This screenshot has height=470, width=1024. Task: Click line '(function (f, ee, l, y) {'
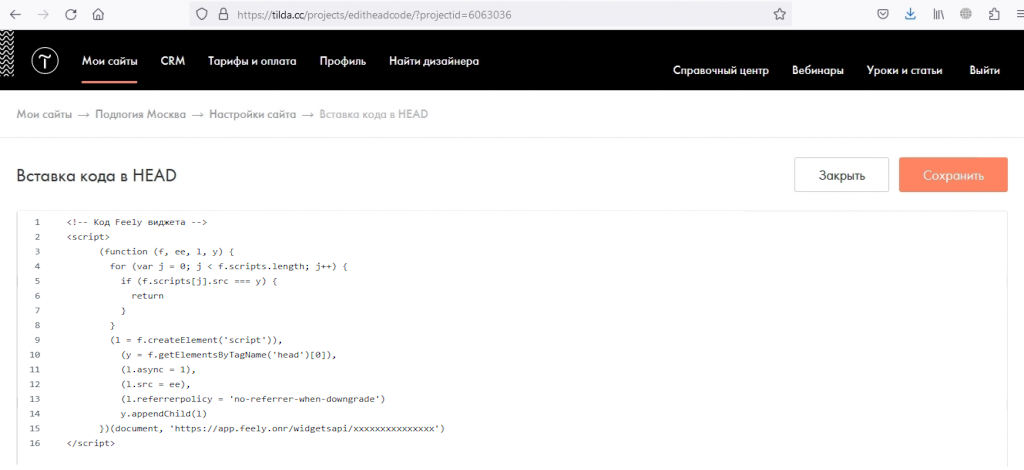click(167, 251)
